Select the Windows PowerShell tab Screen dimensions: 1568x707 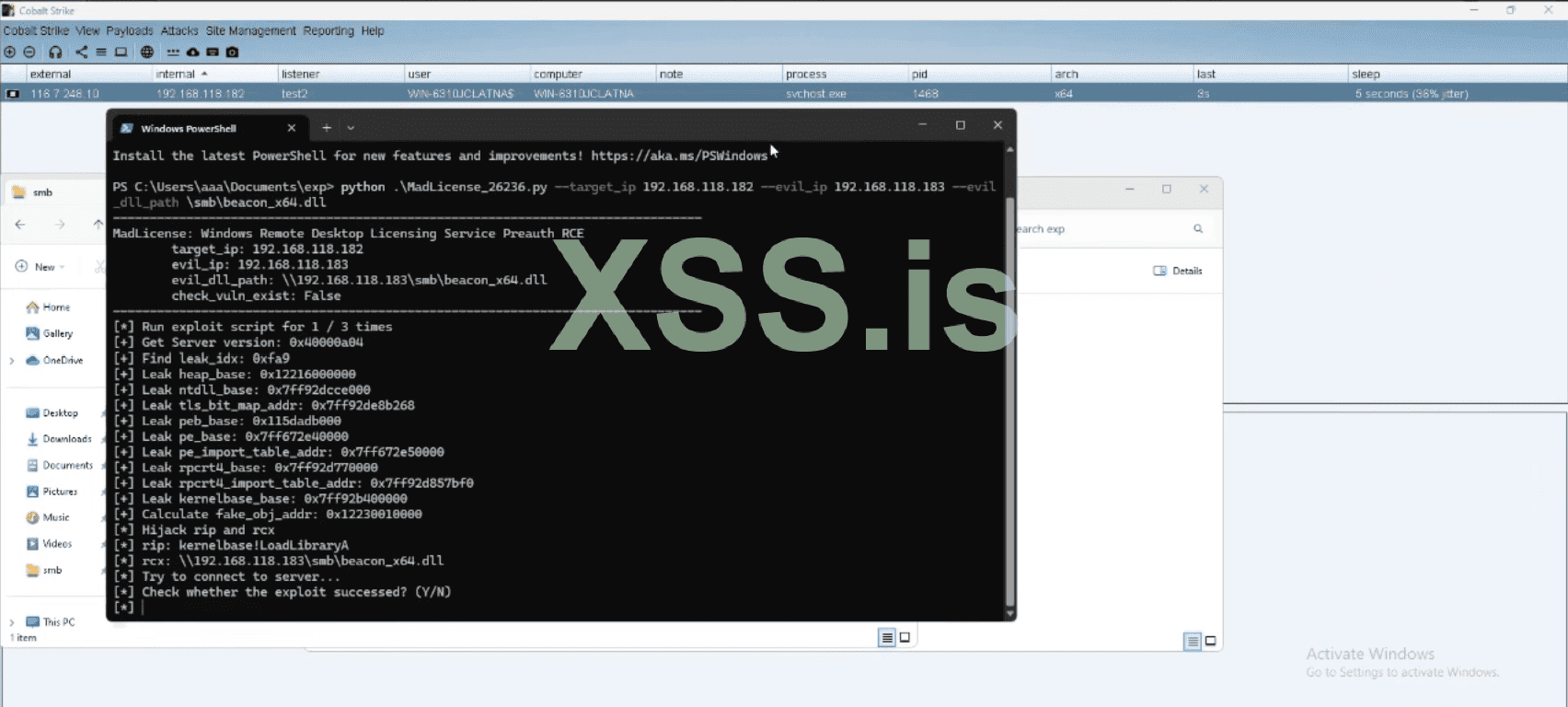[208, 128]
